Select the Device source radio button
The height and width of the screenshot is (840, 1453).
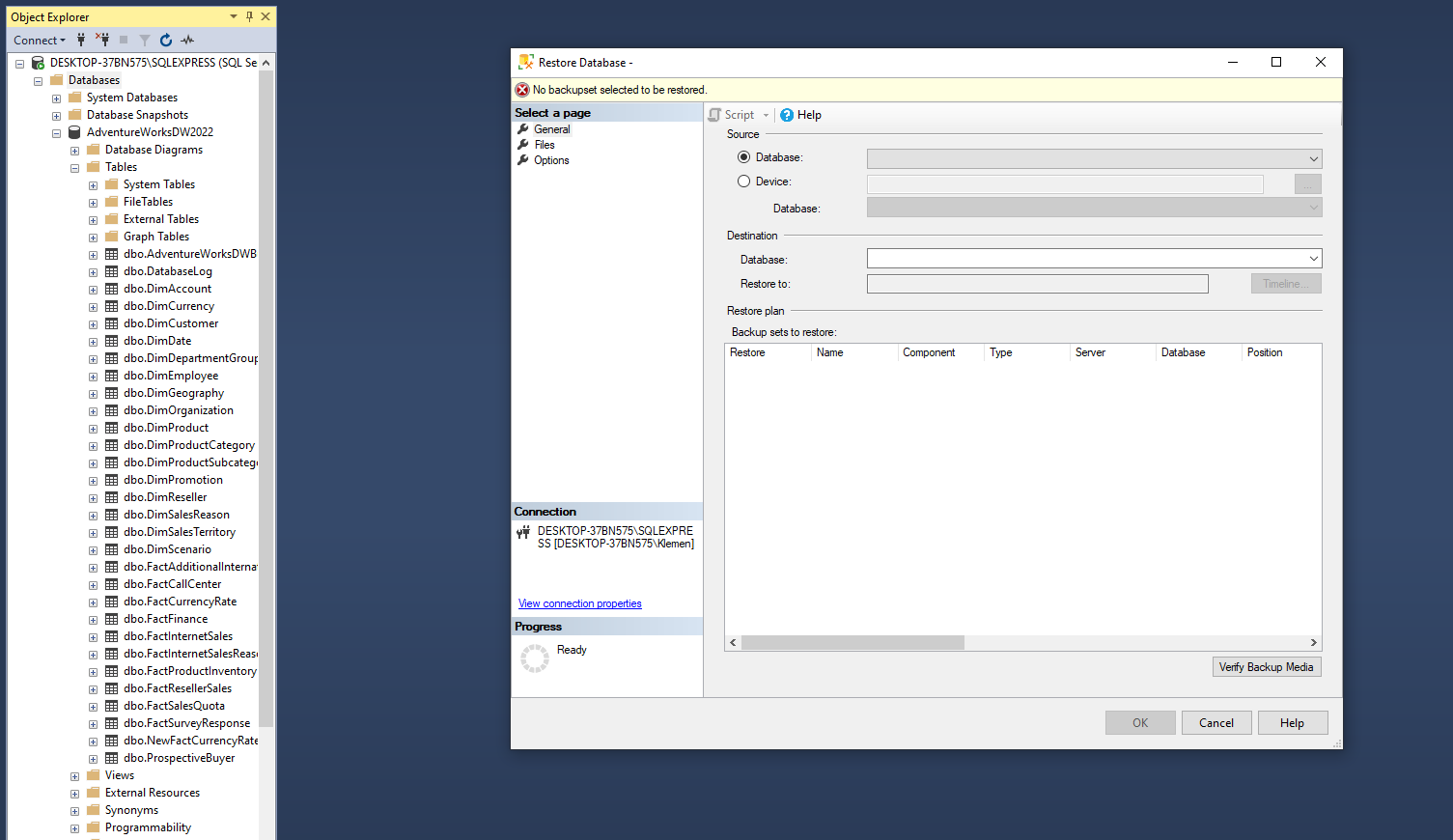pos(743,182)
